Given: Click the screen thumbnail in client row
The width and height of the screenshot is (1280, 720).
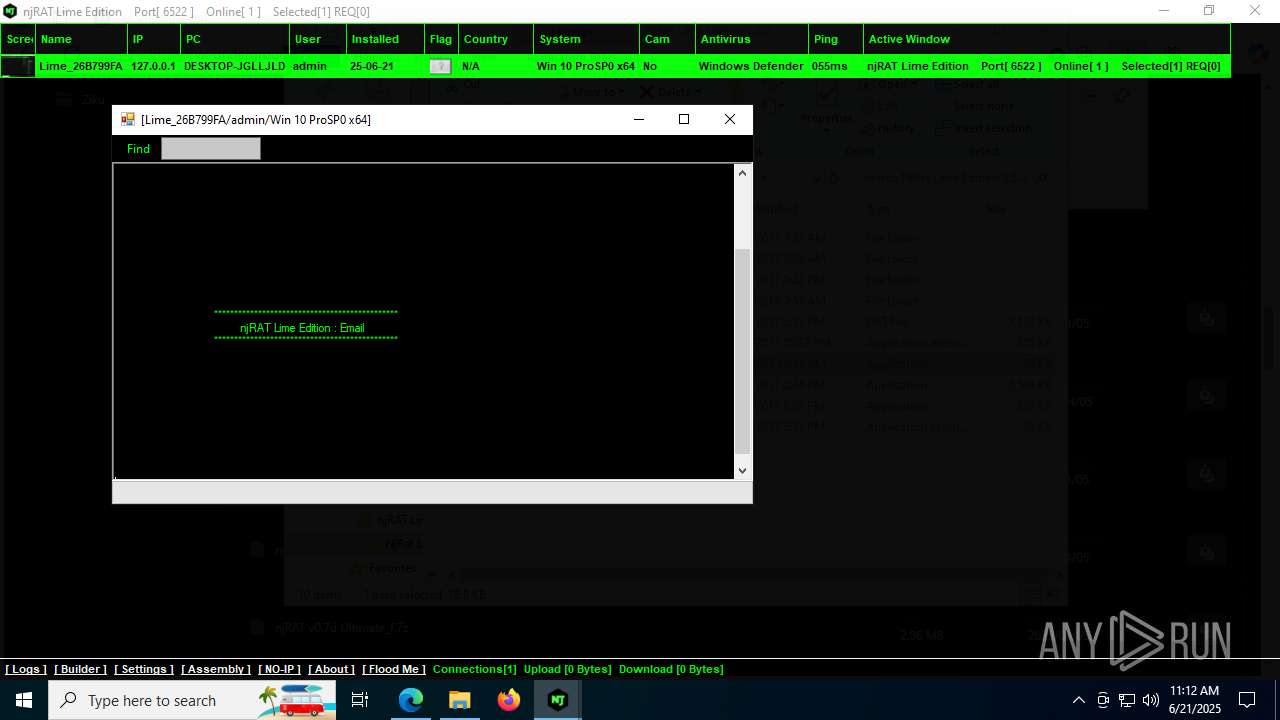Looking at the screenshot, I should click(17, 66).
